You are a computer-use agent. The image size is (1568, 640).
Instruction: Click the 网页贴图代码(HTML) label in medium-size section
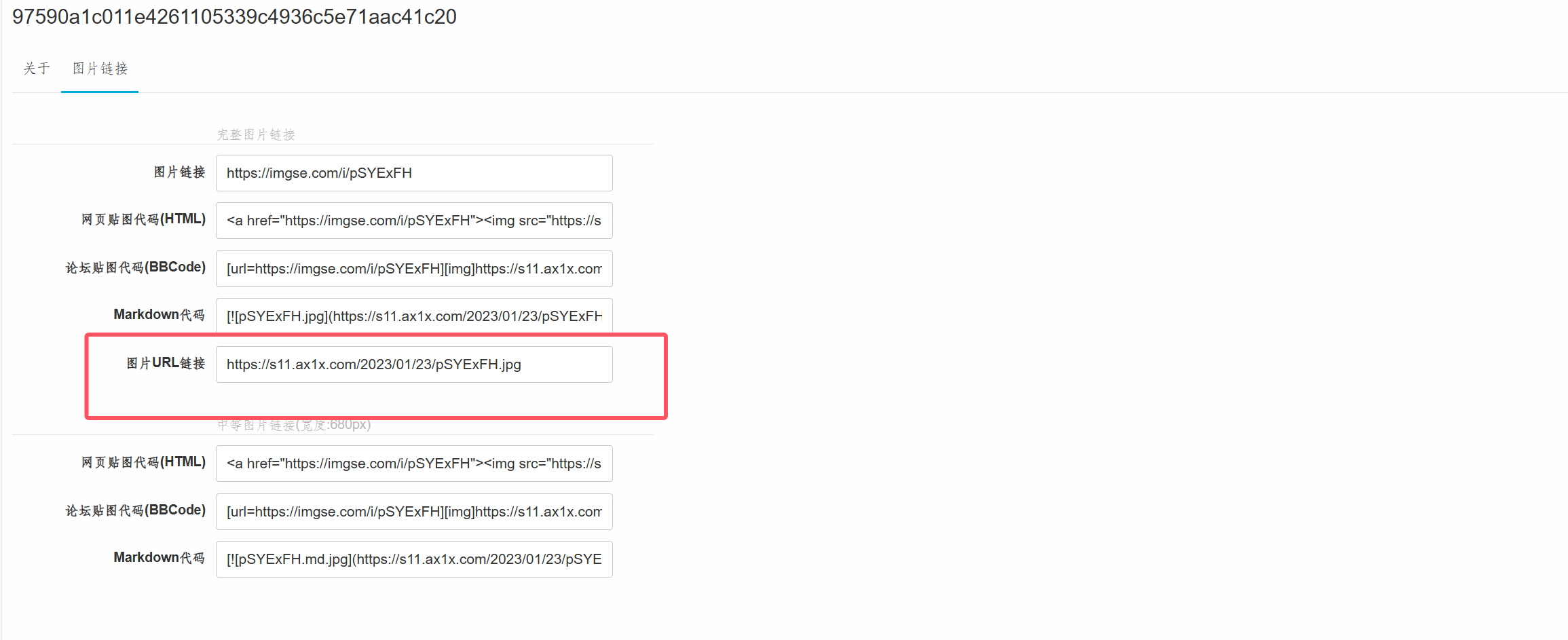pyautogui.click(x=143, y=462)
